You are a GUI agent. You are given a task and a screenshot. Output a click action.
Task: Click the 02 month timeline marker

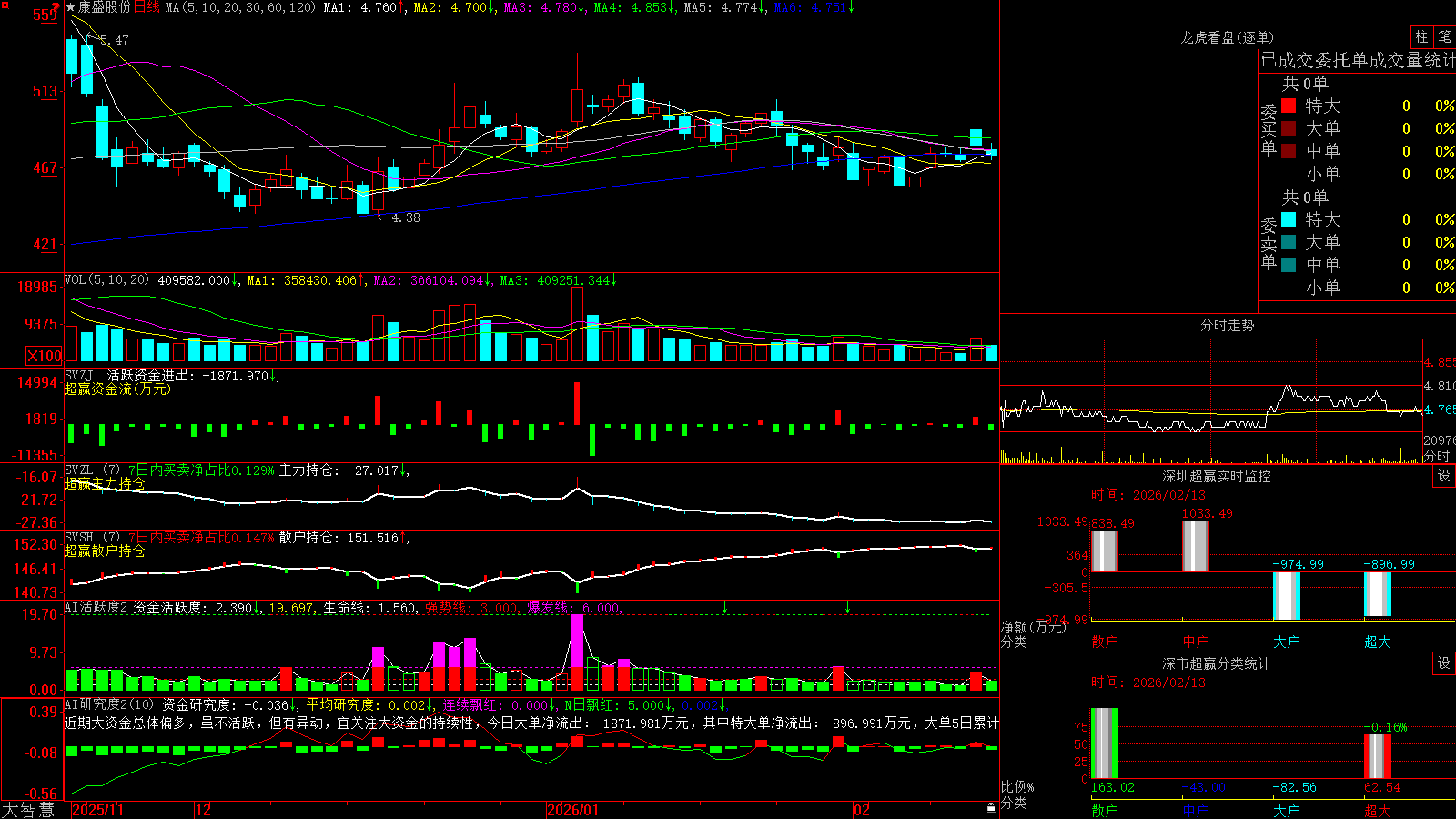coord(862,810)
